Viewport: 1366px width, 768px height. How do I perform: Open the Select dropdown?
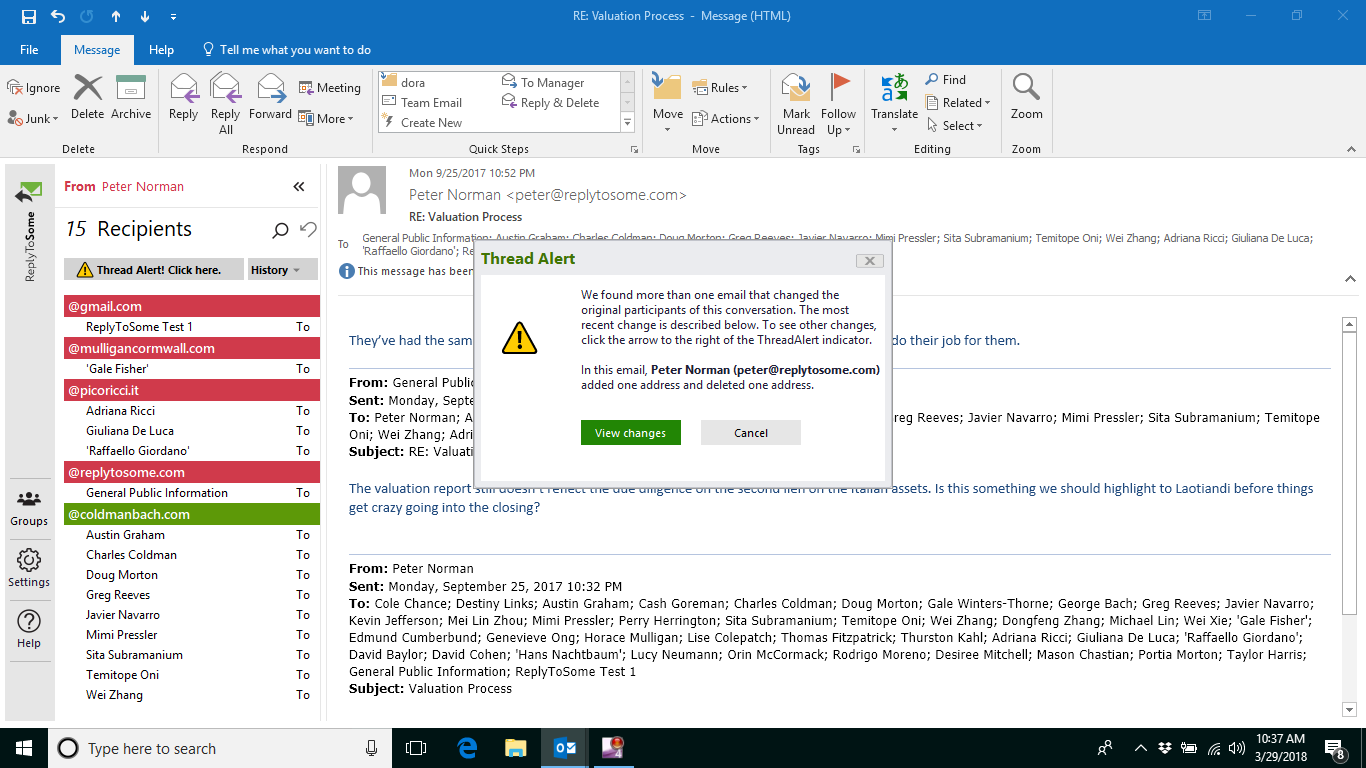[x=955, y=126]
